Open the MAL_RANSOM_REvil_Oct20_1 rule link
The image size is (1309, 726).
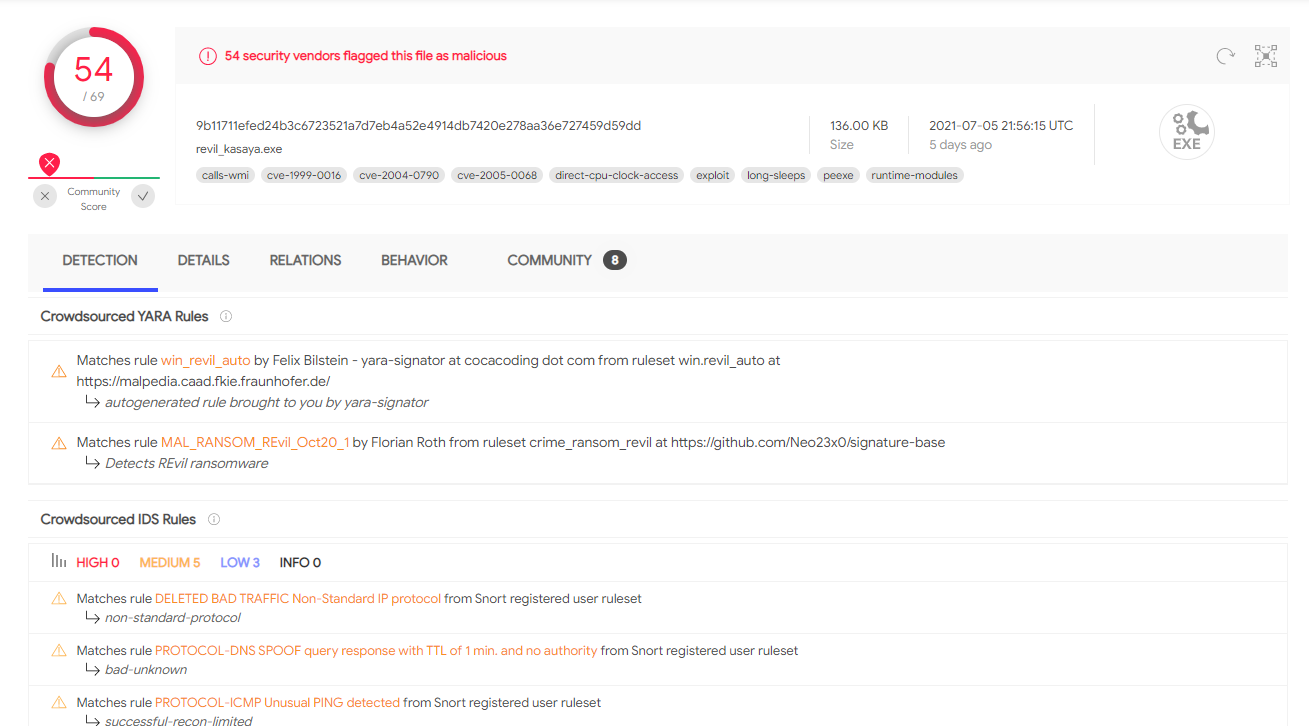(254, 442)
